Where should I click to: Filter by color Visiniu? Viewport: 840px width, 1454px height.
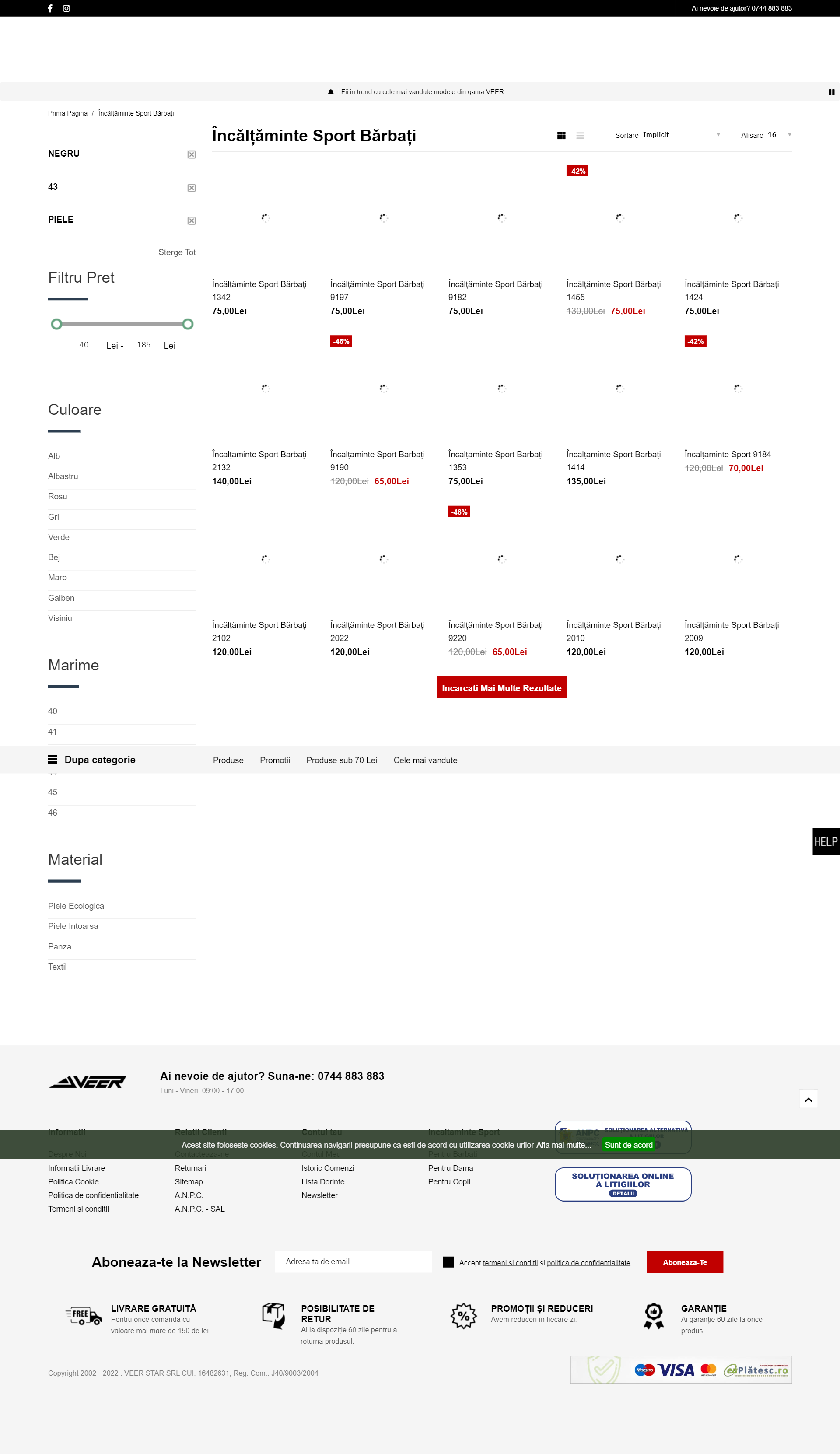pyautogui.click(x=60, y=618)
